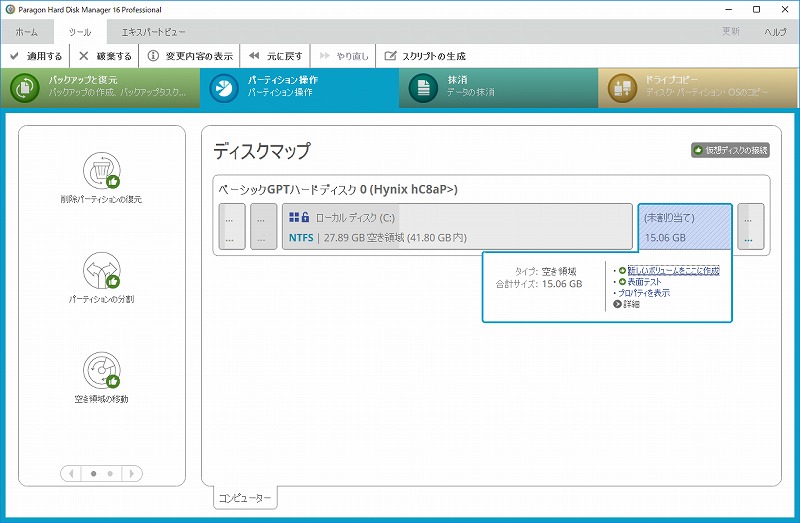Screen dimensions: 800x523
Task: Select second page dot in sidebar pager
Action: [110, 474]
